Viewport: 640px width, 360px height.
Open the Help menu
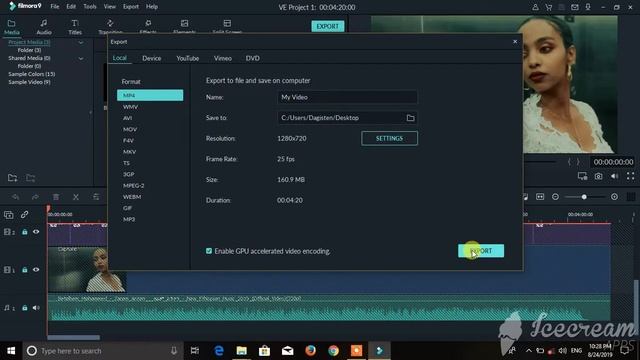tap(152, 7)
